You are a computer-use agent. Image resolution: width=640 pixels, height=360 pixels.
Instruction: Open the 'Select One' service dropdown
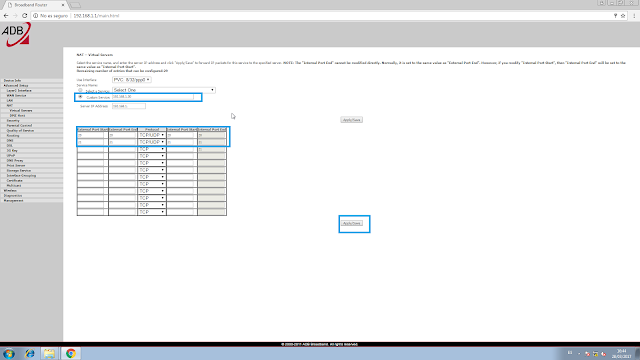[x=164, y=90]
